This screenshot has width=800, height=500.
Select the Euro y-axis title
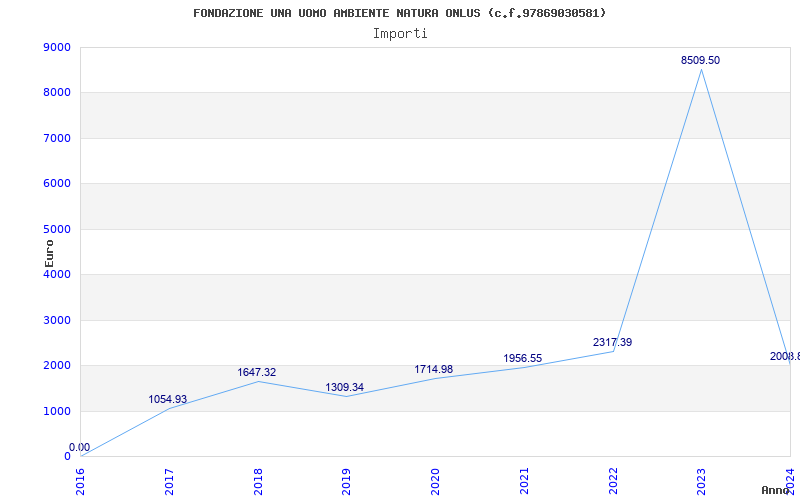pyautogui.click(x=50, y=252)
